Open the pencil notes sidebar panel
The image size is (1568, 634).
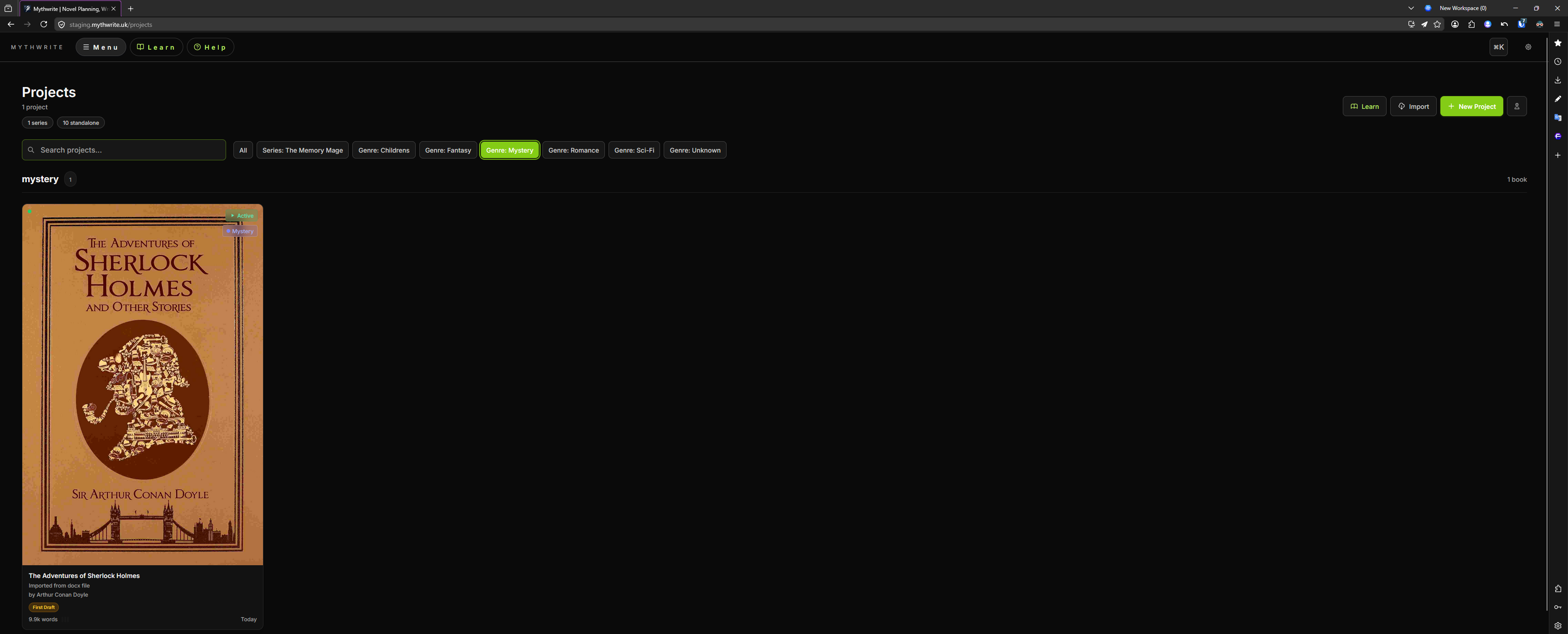point(1558,99)
